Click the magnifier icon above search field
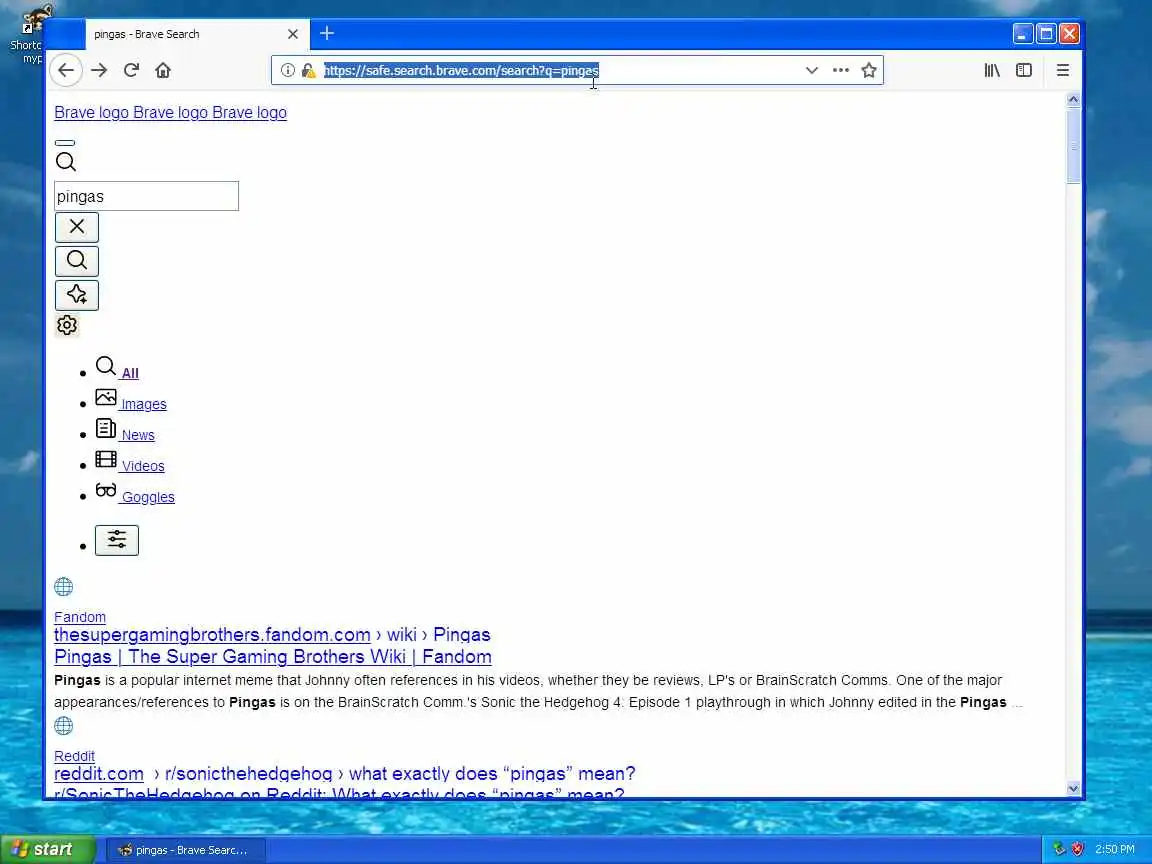This screenshot has height=864, width=1152. click(65, 162)
